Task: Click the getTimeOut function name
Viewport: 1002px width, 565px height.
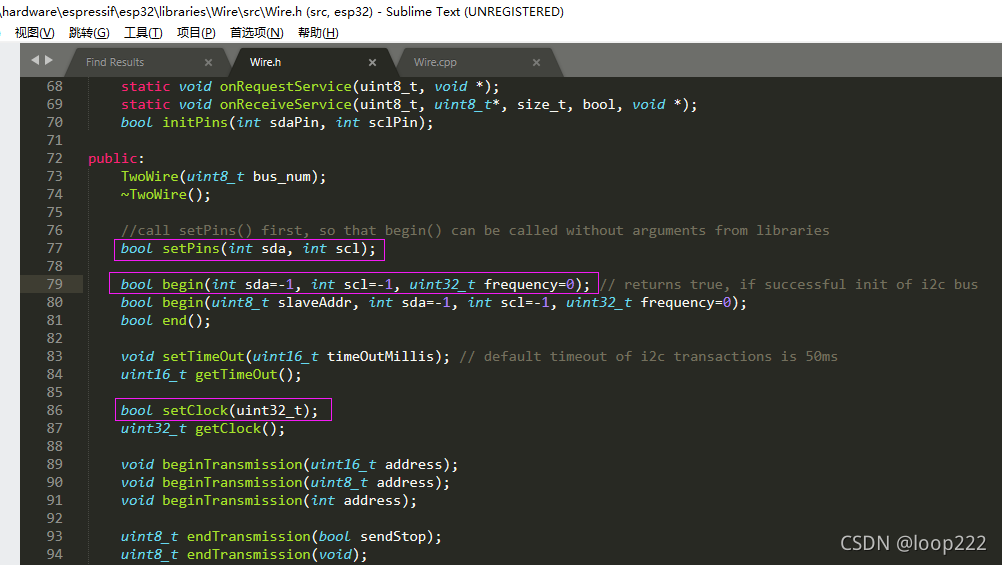Action: 236,375
